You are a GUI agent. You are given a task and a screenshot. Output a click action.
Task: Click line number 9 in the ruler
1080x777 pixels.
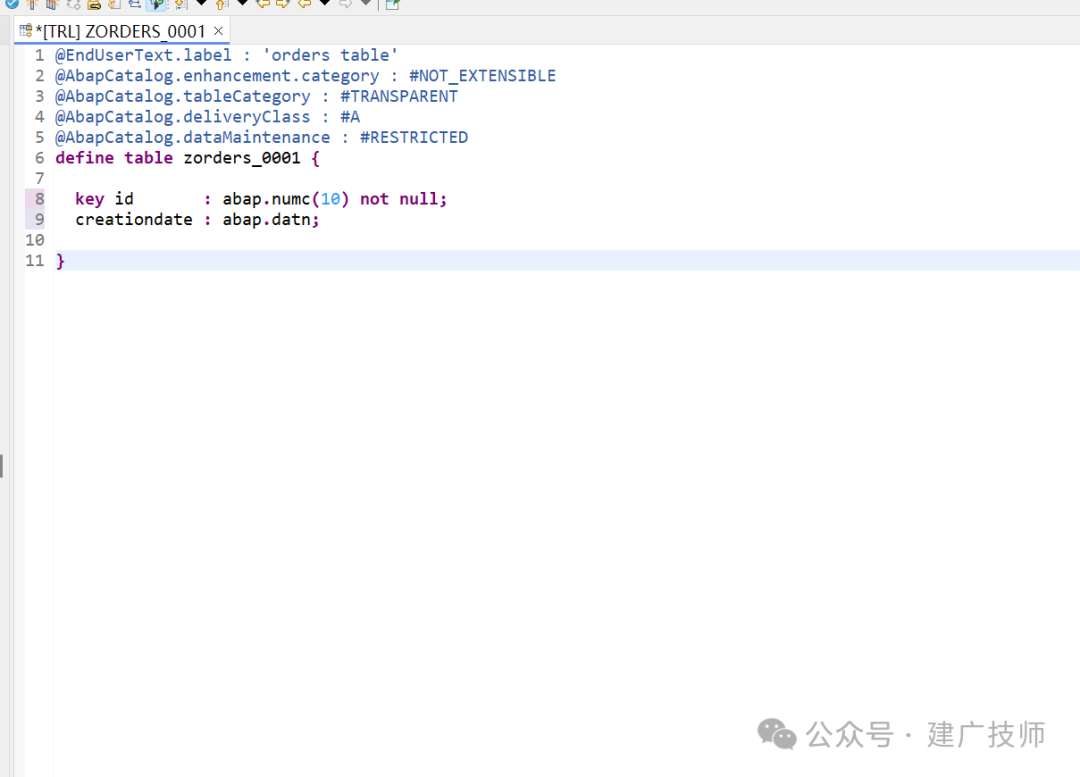[x=40, y=220]
